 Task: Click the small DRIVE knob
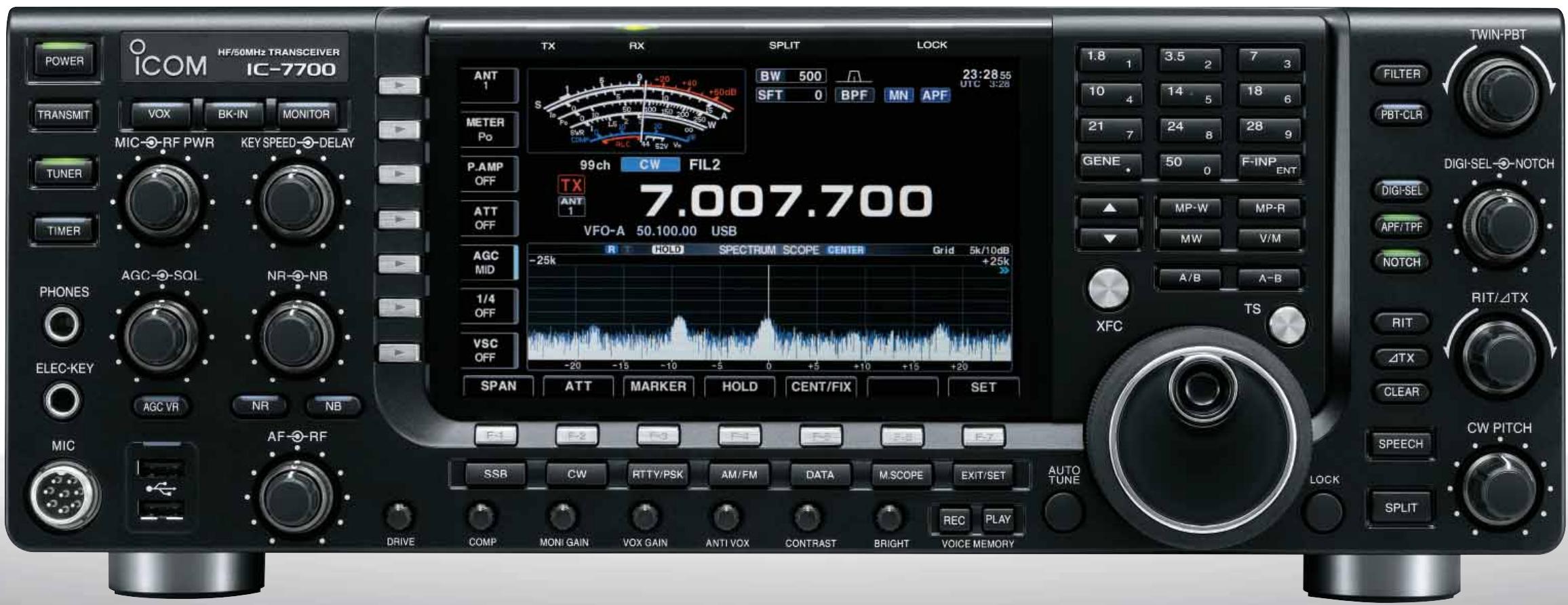pyautogui.click(x=399, y=517)
